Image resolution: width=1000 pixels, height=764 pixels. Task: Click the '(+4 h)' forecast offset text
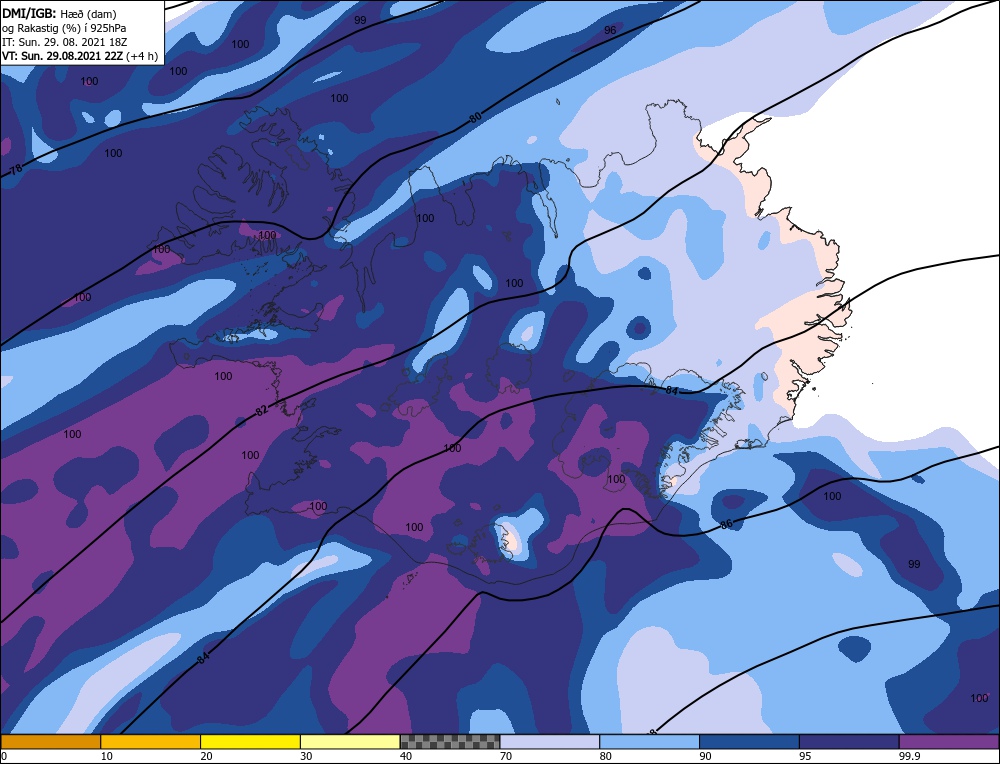point(142,56)
